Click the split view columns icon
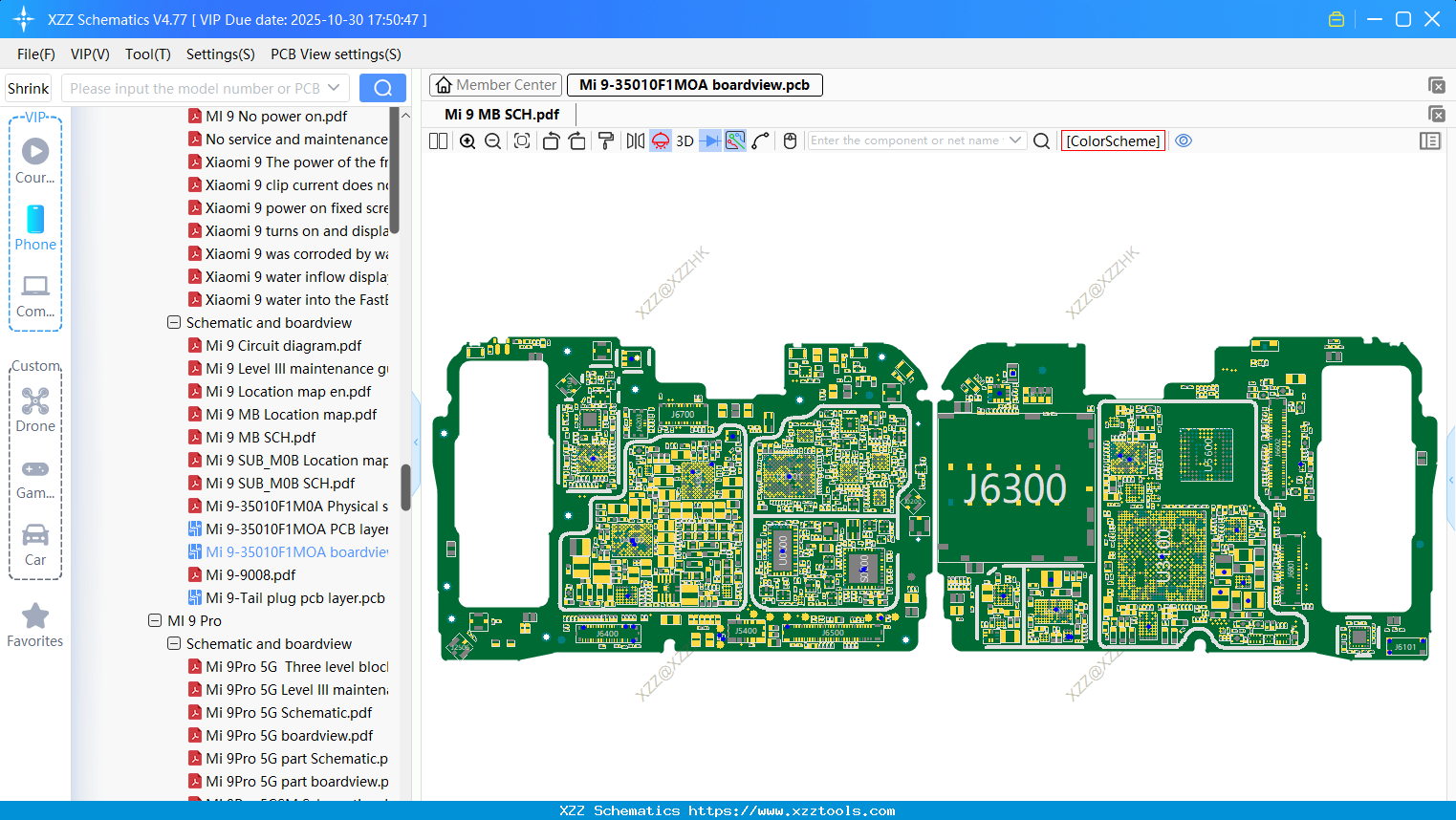This screenshot has width=1456, height=820. click(x=438, y=141)
